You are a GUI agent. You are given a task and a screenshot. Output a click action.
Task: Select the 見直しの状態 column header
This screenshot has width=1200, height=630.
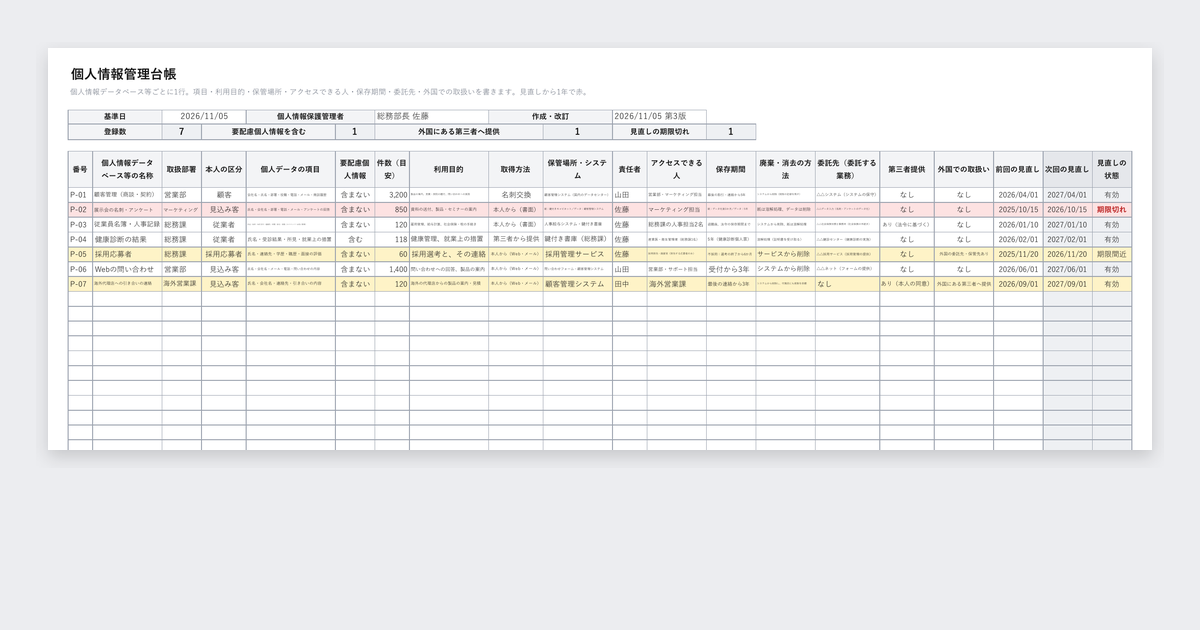(1112, 169)
